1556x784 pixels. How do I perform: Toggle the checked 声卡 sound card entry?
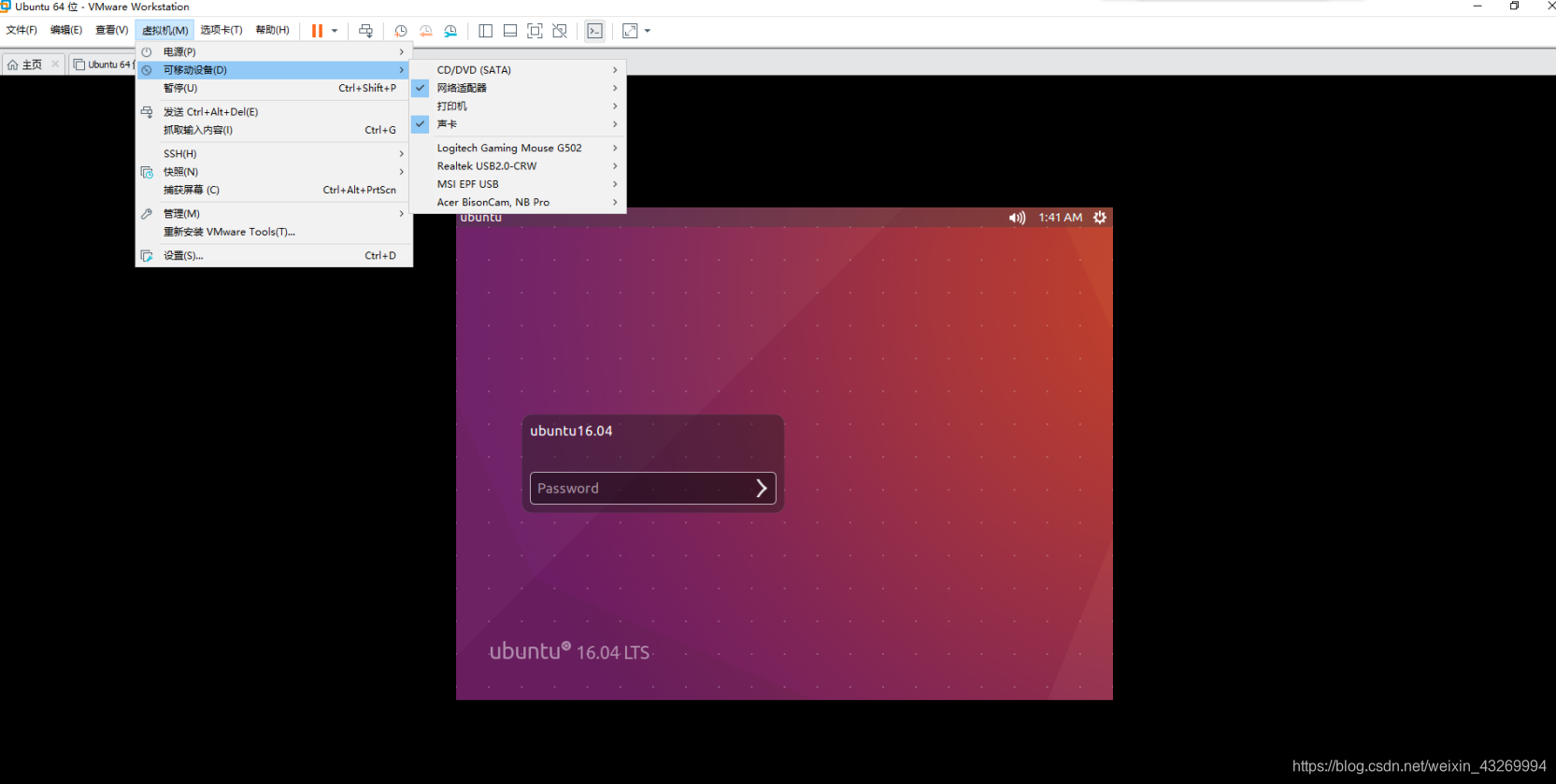point(519,124)
